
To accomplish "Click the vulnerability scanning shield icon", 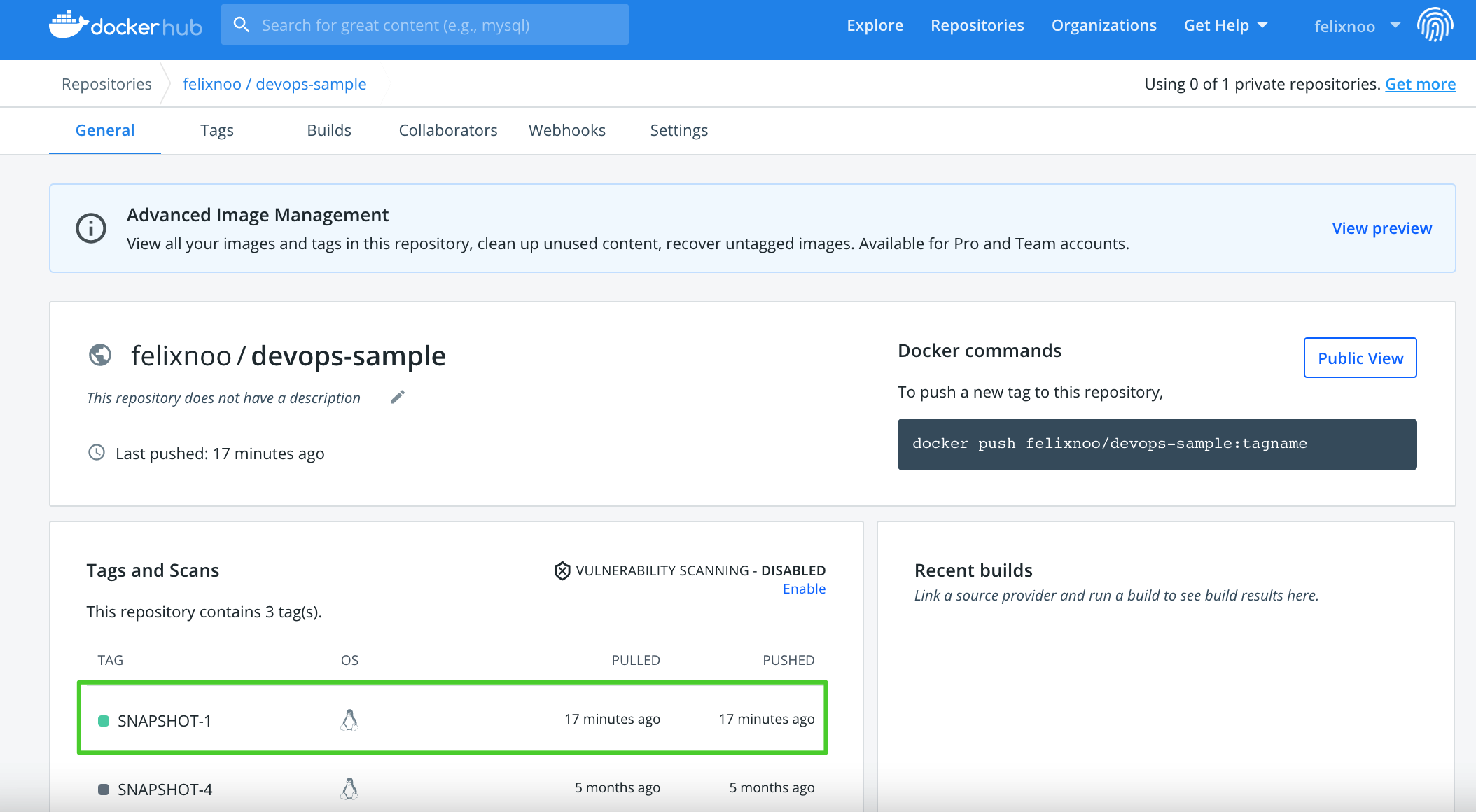I will pos(561,570).
